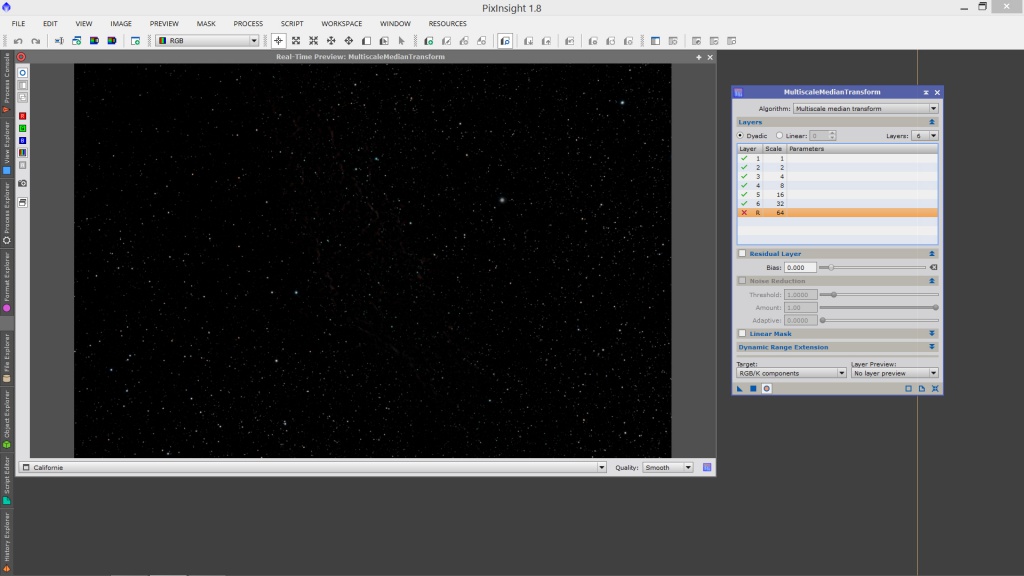Enable the Residual Layer checkbox
1024x576 pixels.
(742, 254)
